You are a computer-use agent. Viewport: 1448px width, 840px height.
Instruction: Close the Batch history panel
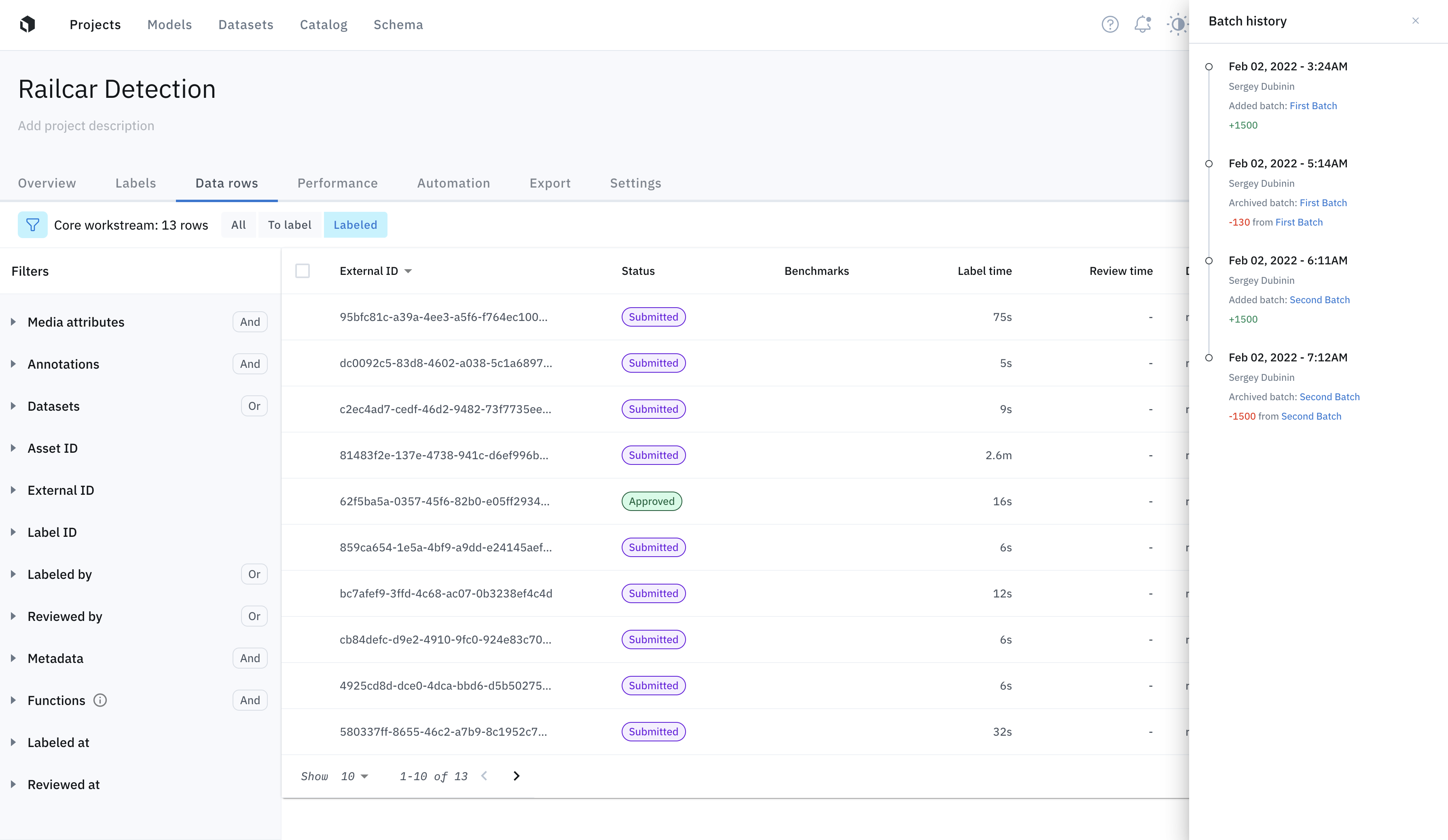[x=1415, y=21]
